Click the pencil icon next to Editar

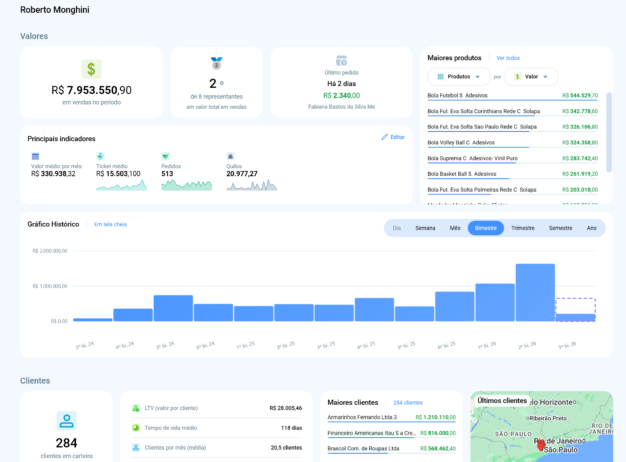coord(384,137)
